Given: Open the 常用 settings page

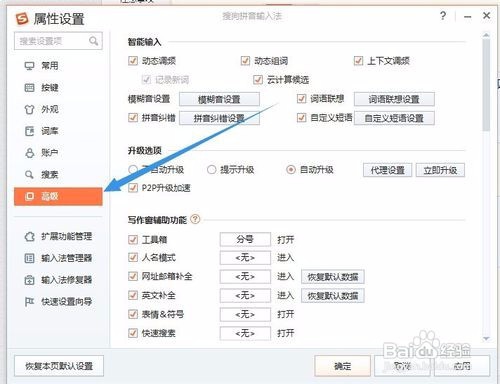Looking at the screenshot, I should coord(58,66).
